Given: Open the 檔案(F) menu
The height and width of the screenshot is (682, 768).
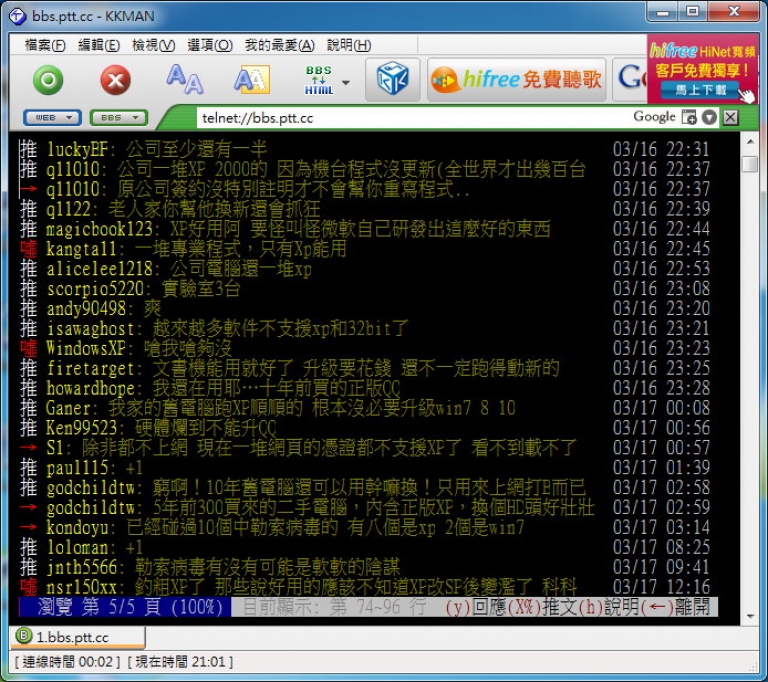Looking at the screenshot, I should 45,45.
